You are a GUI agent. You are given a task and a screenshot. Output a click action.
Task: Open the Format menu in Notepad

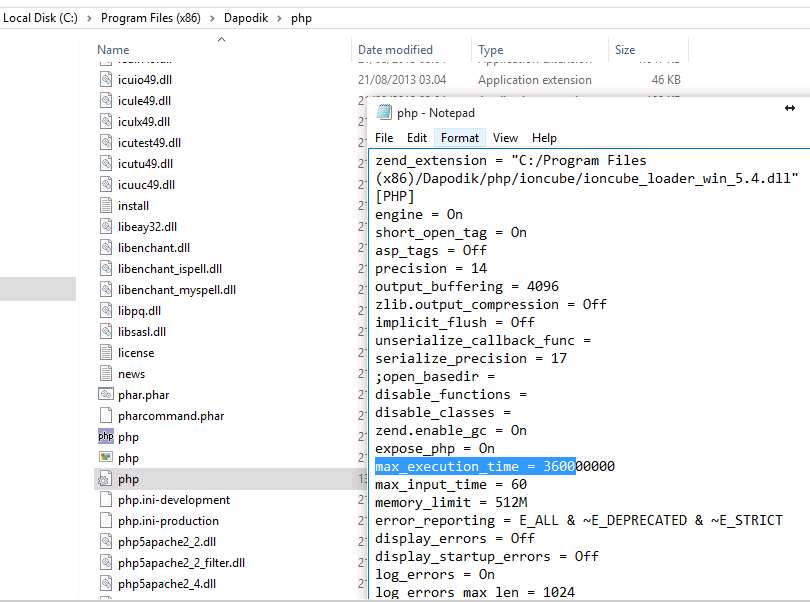(459, 138)
